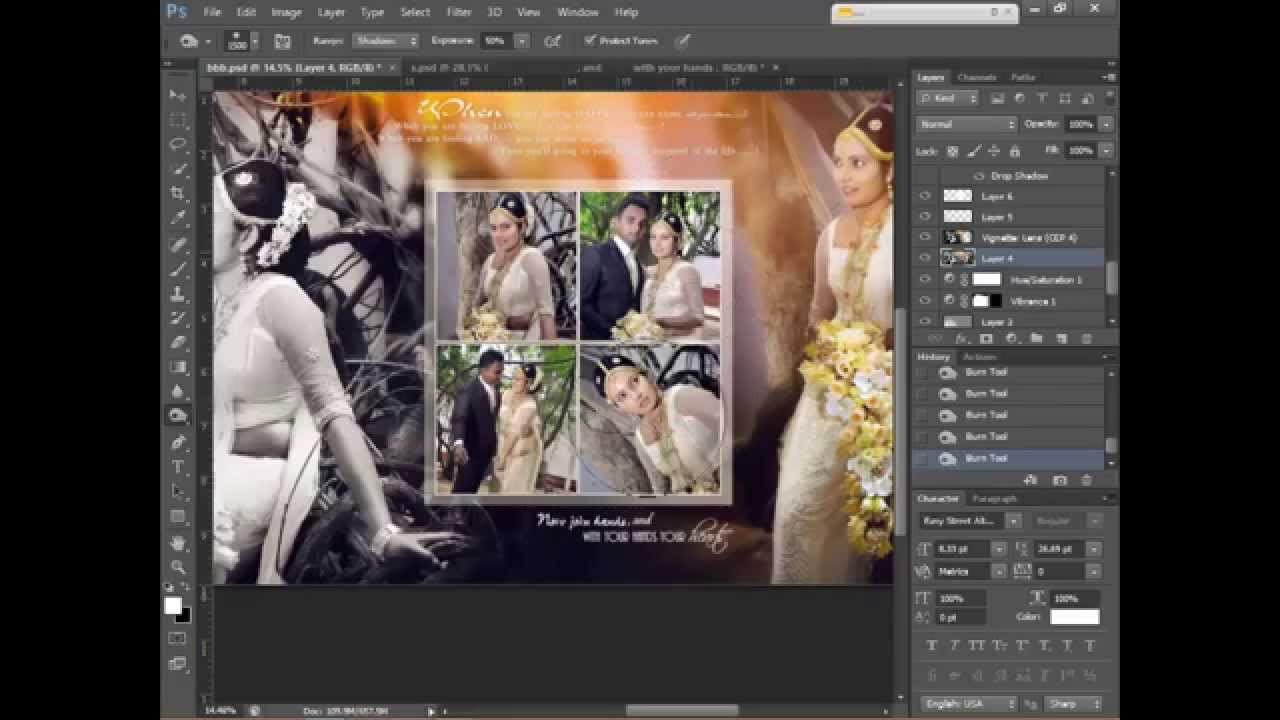
Task: Create new adjustment layer icon
Action: click(1011, 339)
